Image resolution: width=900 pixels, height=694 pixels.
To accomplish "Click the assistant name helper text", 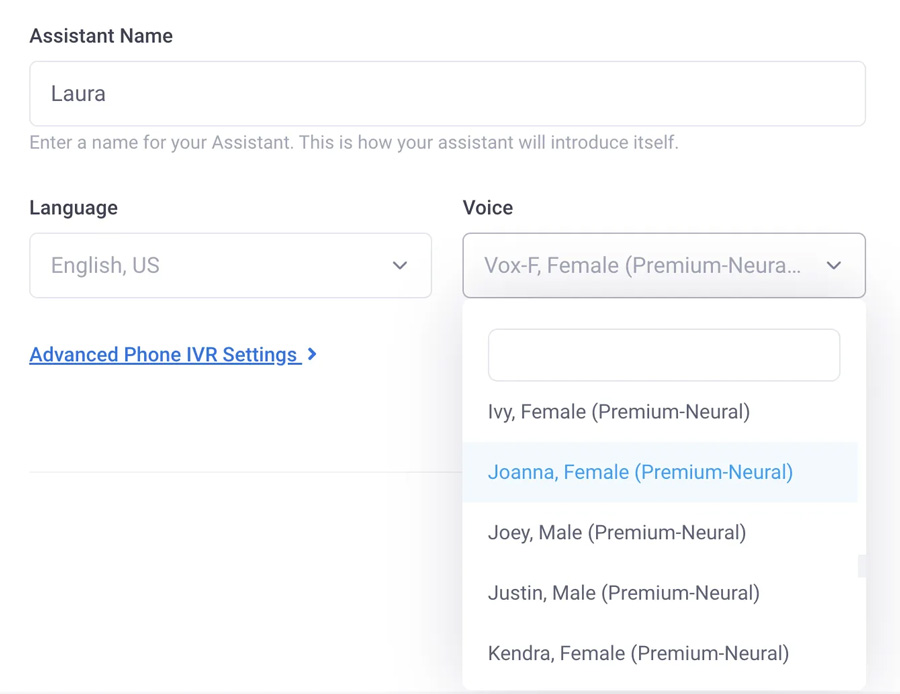I will pyautogui.click(x=353, y=143).
